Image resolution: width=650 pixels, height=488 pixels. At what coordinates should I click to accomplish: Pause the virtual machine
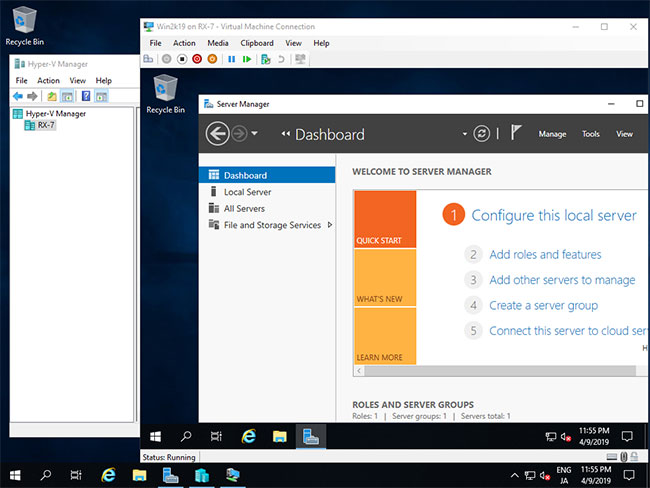tap(231, 59)
